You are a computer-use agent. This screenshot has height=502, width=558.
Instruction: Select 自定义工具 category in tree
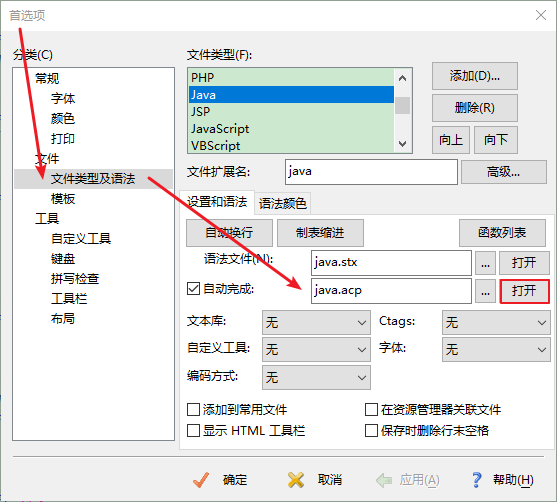coord(81,238)
